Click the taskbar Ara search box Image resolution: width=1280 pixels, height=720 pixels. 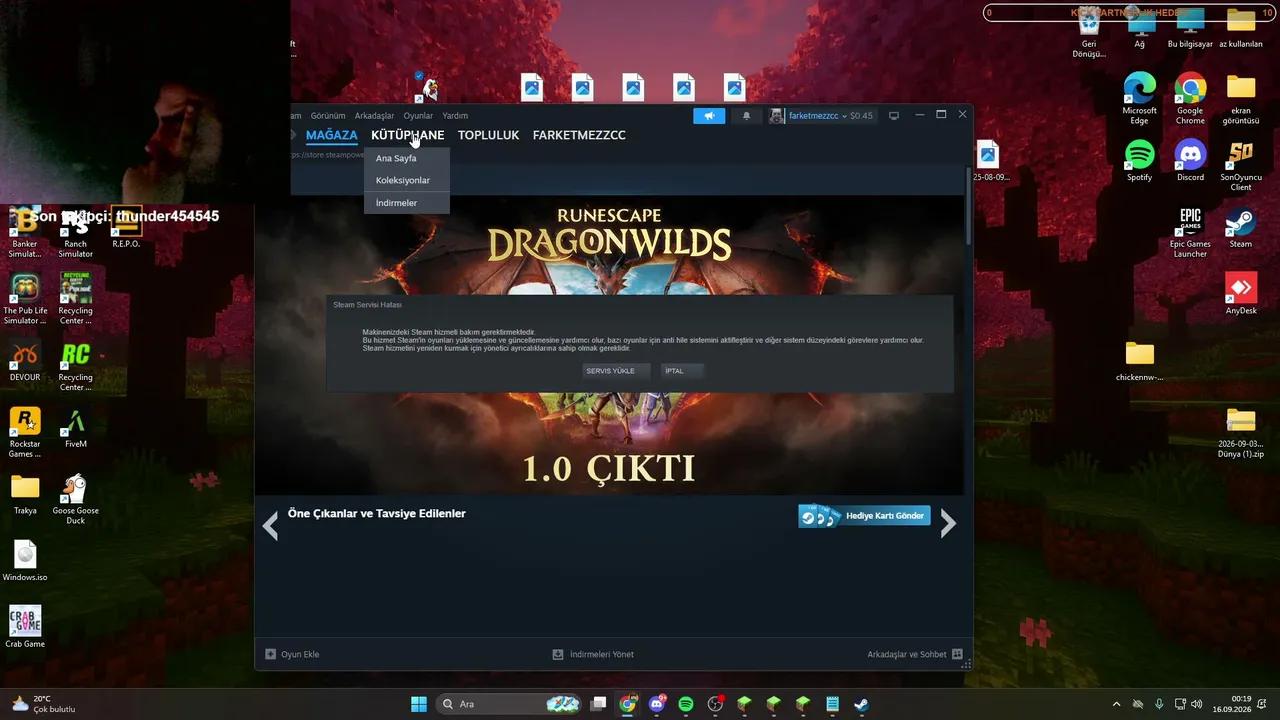tap(510, 704)
